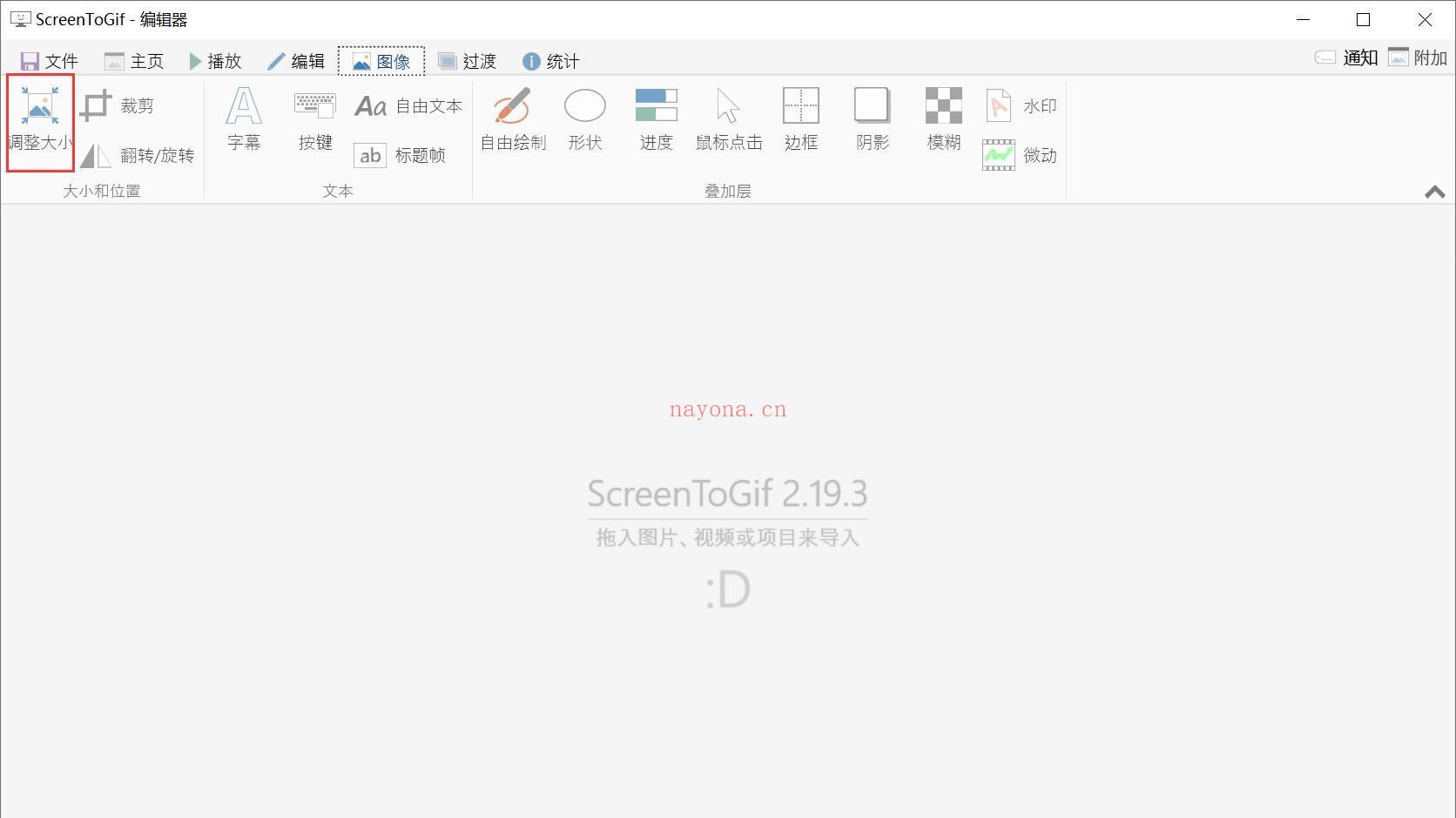Select the 按键 key strokes tool
The image size is (1456, 818).
click(x=315, y=119)
